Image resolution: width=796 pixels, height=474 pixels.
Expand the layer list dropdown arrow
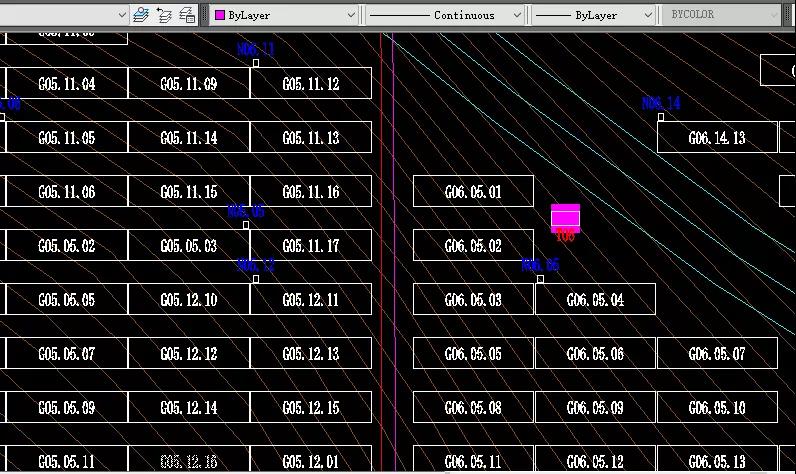pyautogui.click(x=123, y=15)
